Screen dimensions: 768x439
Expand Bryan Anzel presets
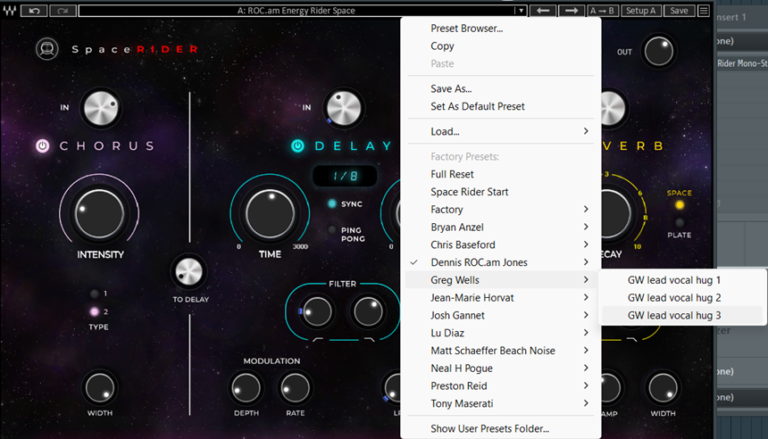(501, 227)
